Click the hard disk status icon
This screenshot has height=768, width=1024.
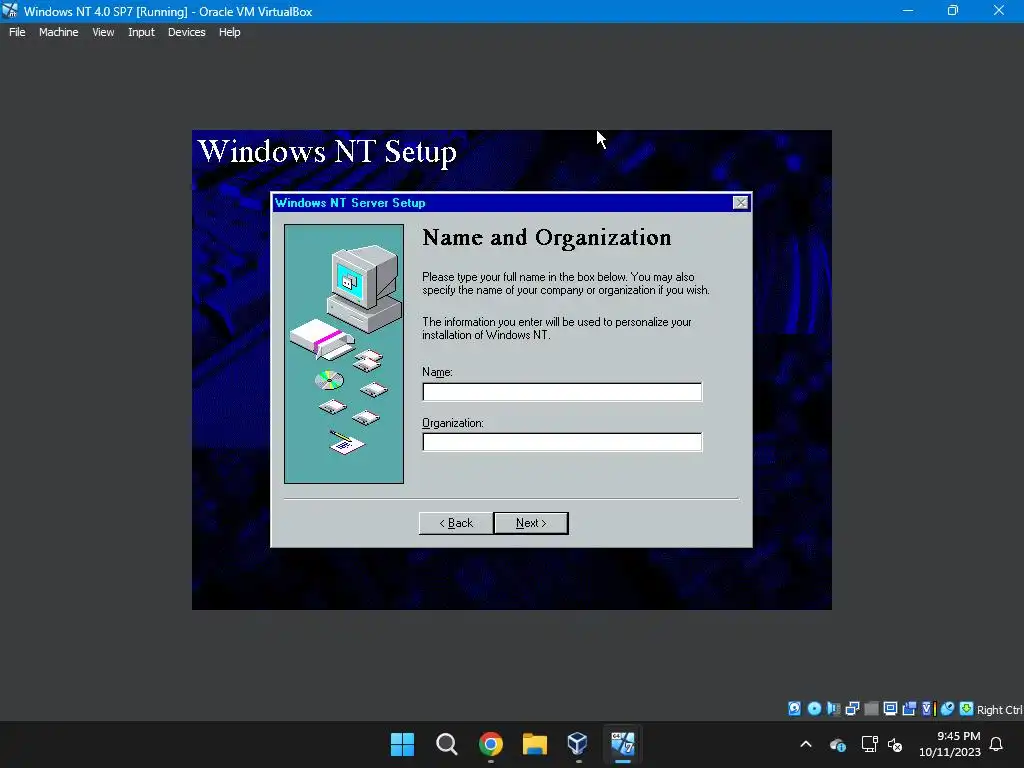[794, 709]
